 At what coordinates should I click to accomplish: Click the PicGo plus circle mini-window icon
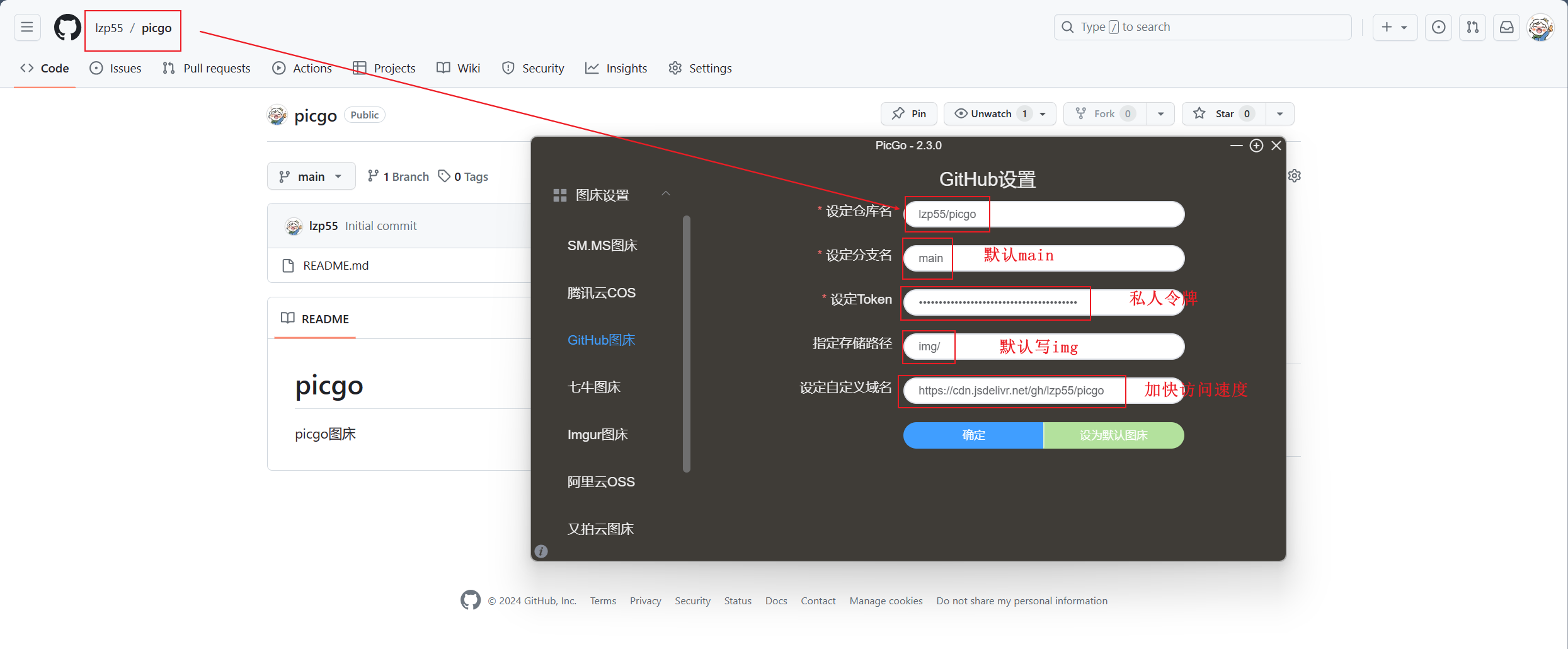(1256, 146)
